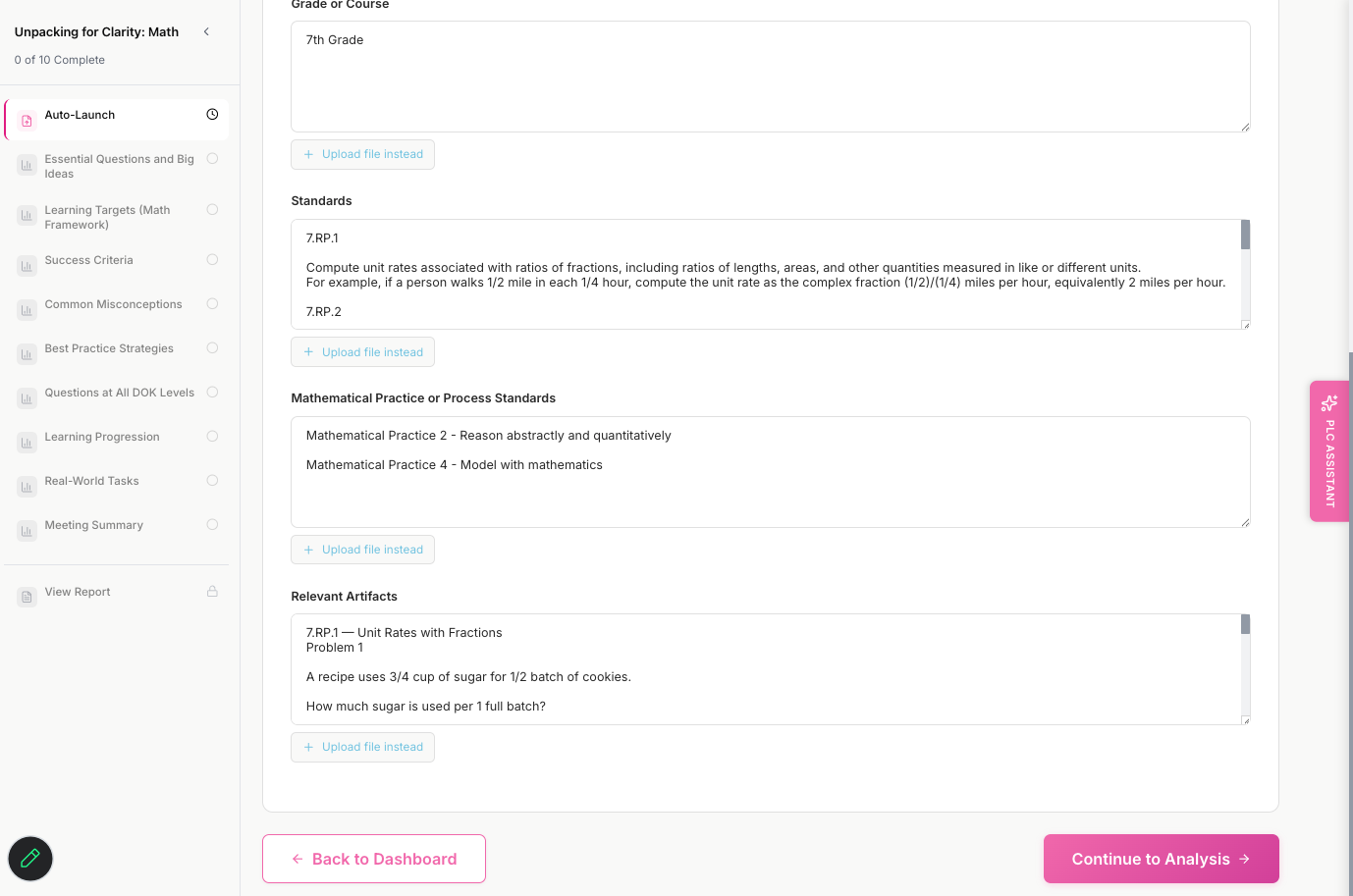Click the View Report lock icon
The image size is (1353, 896).
(x=212, y=592)
